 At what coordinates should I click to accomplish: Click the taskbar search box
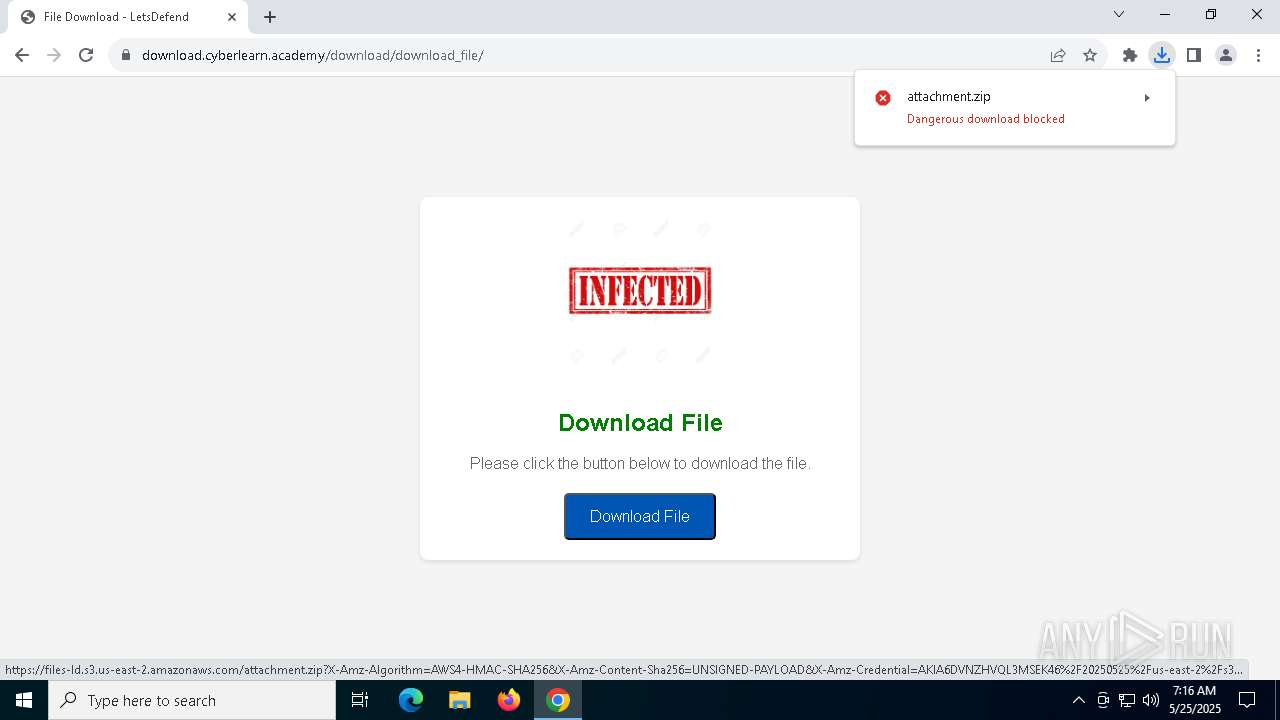pyautogui.click(x=192, y=700)
